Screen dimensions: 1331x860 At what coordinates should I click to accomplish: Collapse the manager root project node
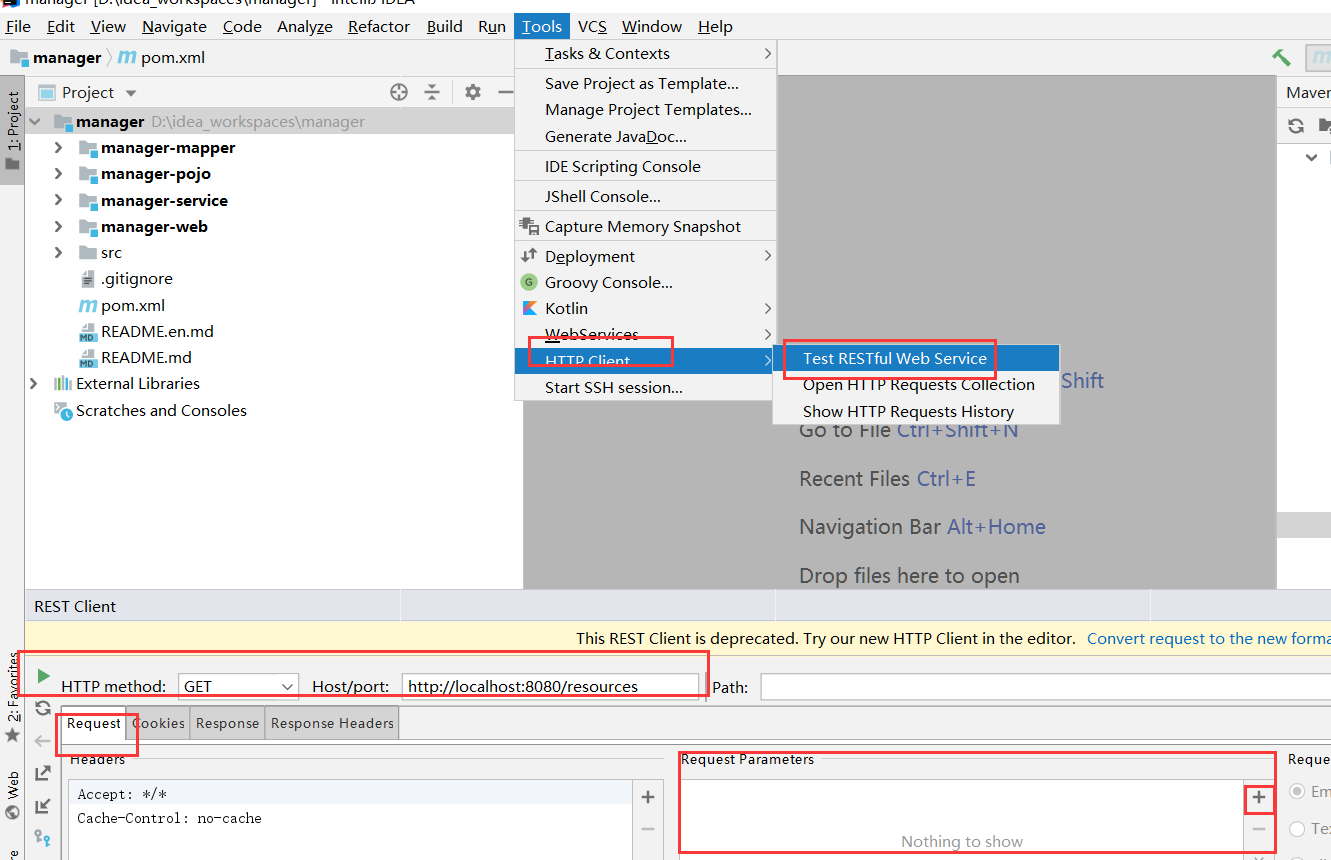pos(35,122)
